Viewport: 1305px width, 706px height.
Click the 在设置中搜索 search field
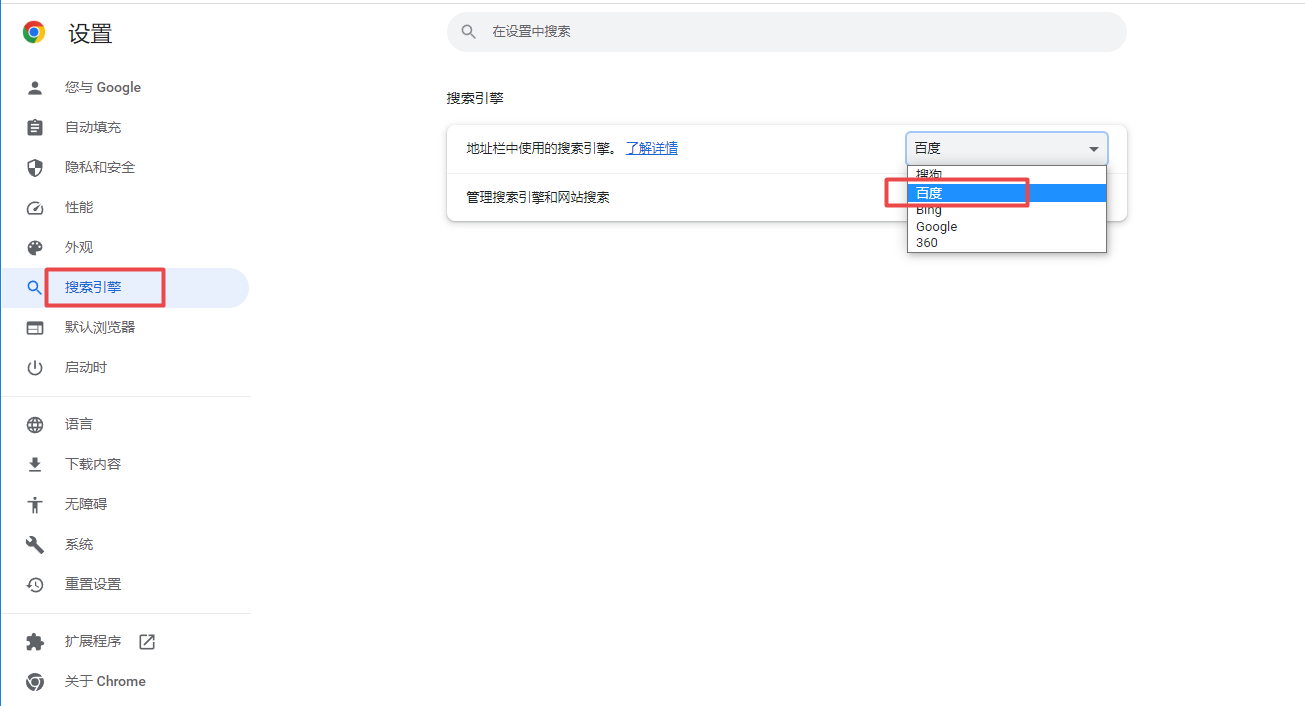click(787, 32)
